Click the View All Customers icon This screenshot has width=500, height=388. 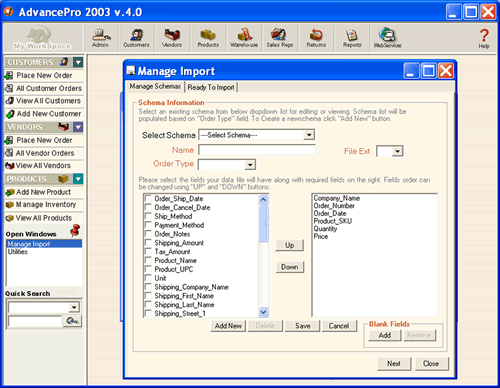[x=10, y=101]
